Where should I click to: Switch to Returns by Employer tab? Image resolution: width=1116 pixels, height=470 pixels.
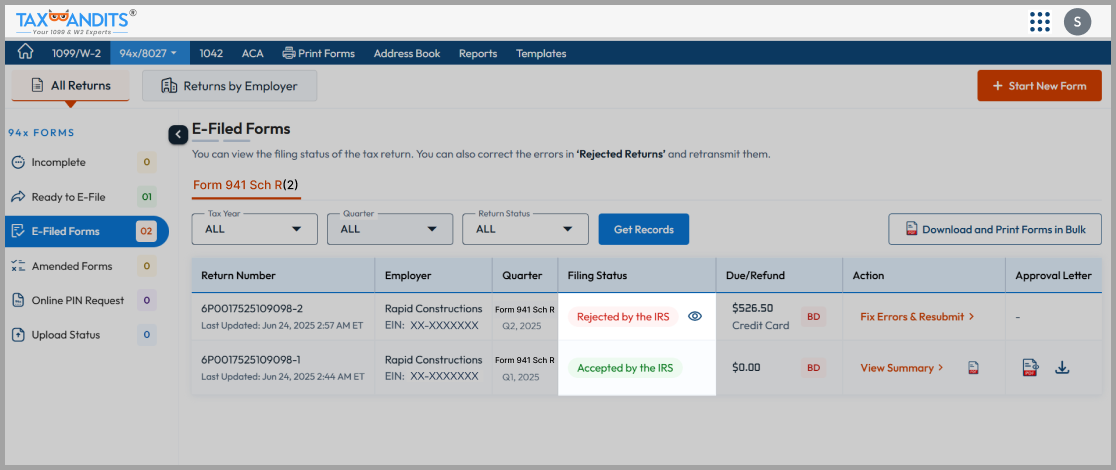pos(229,86)
